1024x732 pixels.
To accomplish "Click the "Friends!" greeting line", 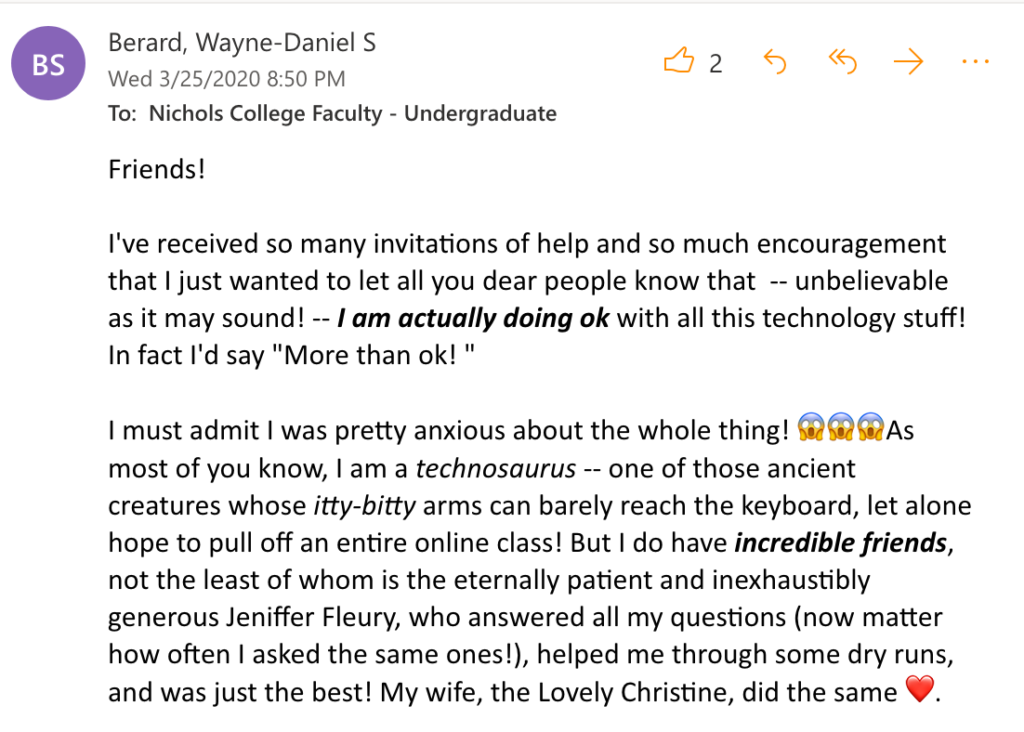I will [157, 169].
